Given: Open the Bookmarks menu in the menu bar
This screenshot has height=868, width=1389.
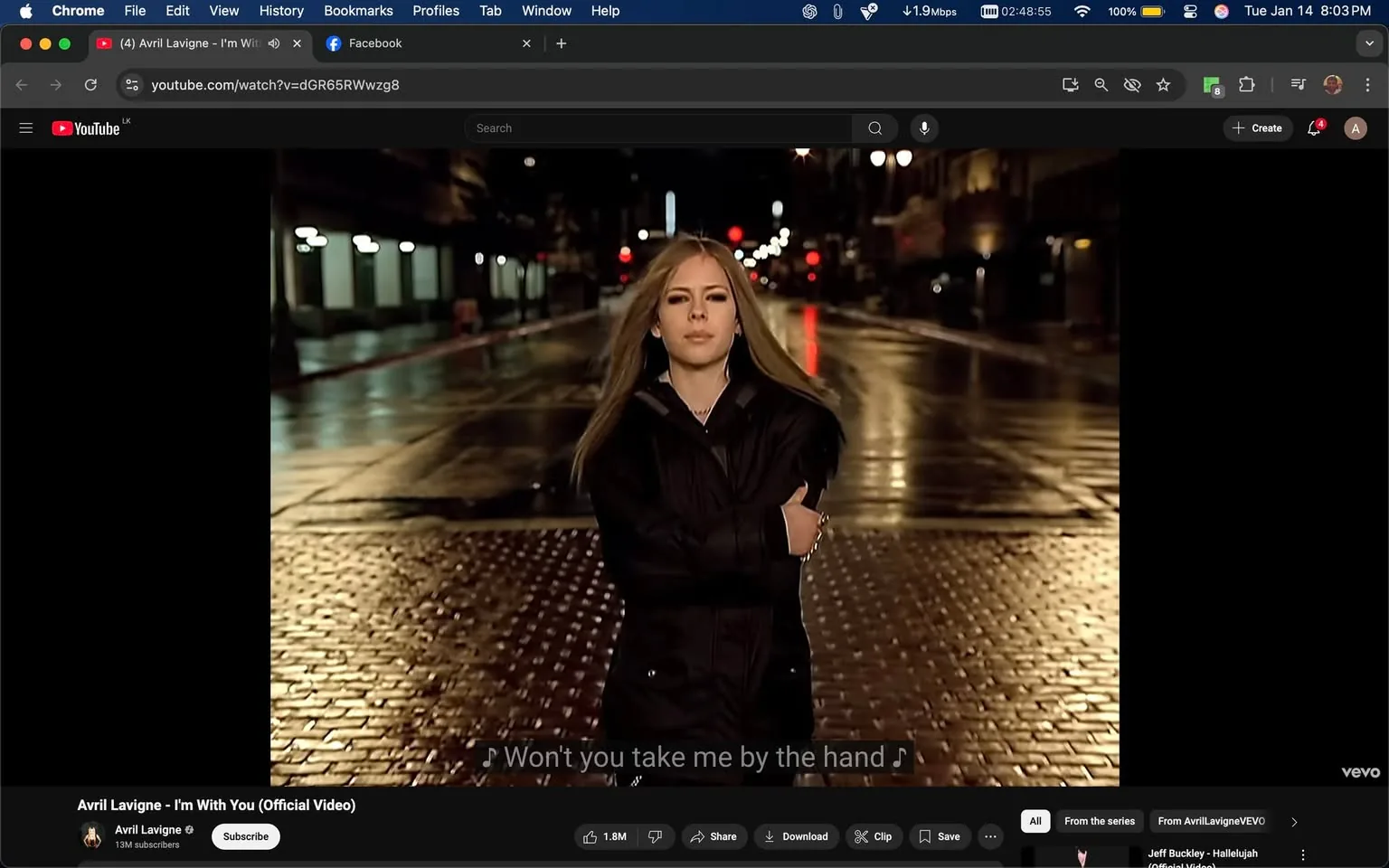Looking at the screenshot, I should (x=358, y=11).
